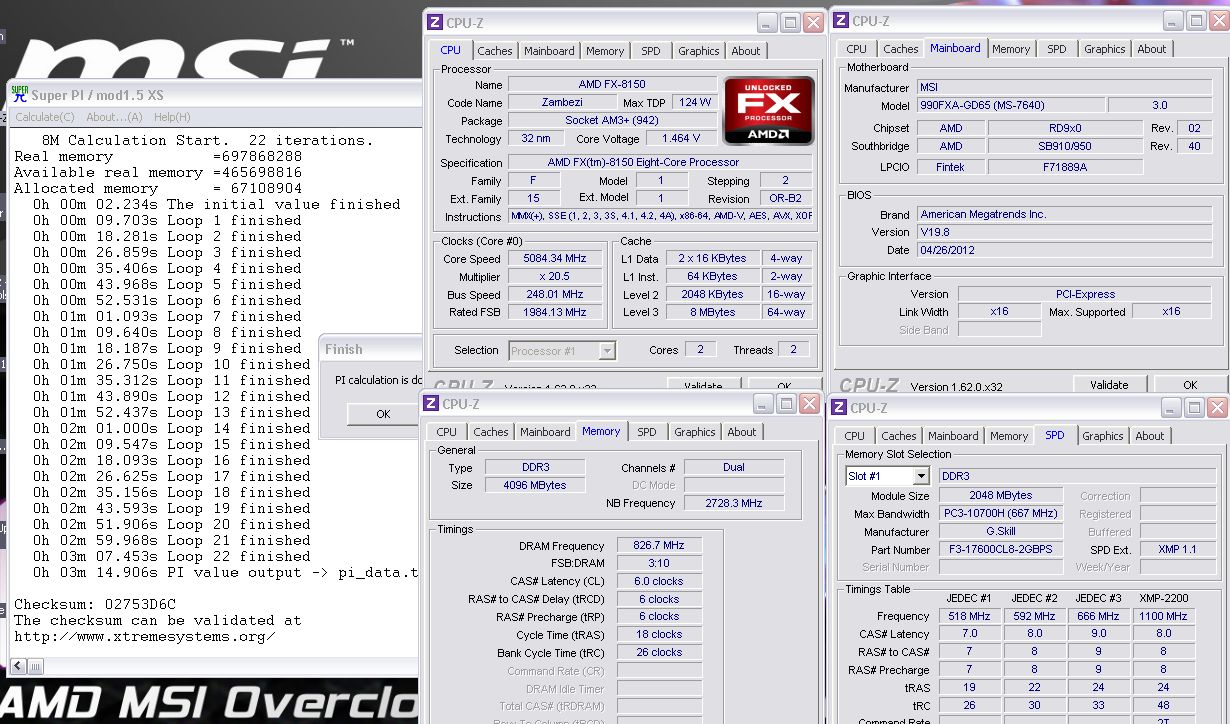This screenshot has height=724, width=1230.
Task: Switch to Caches tab in the CPU window
Action: tap(494, 51)
